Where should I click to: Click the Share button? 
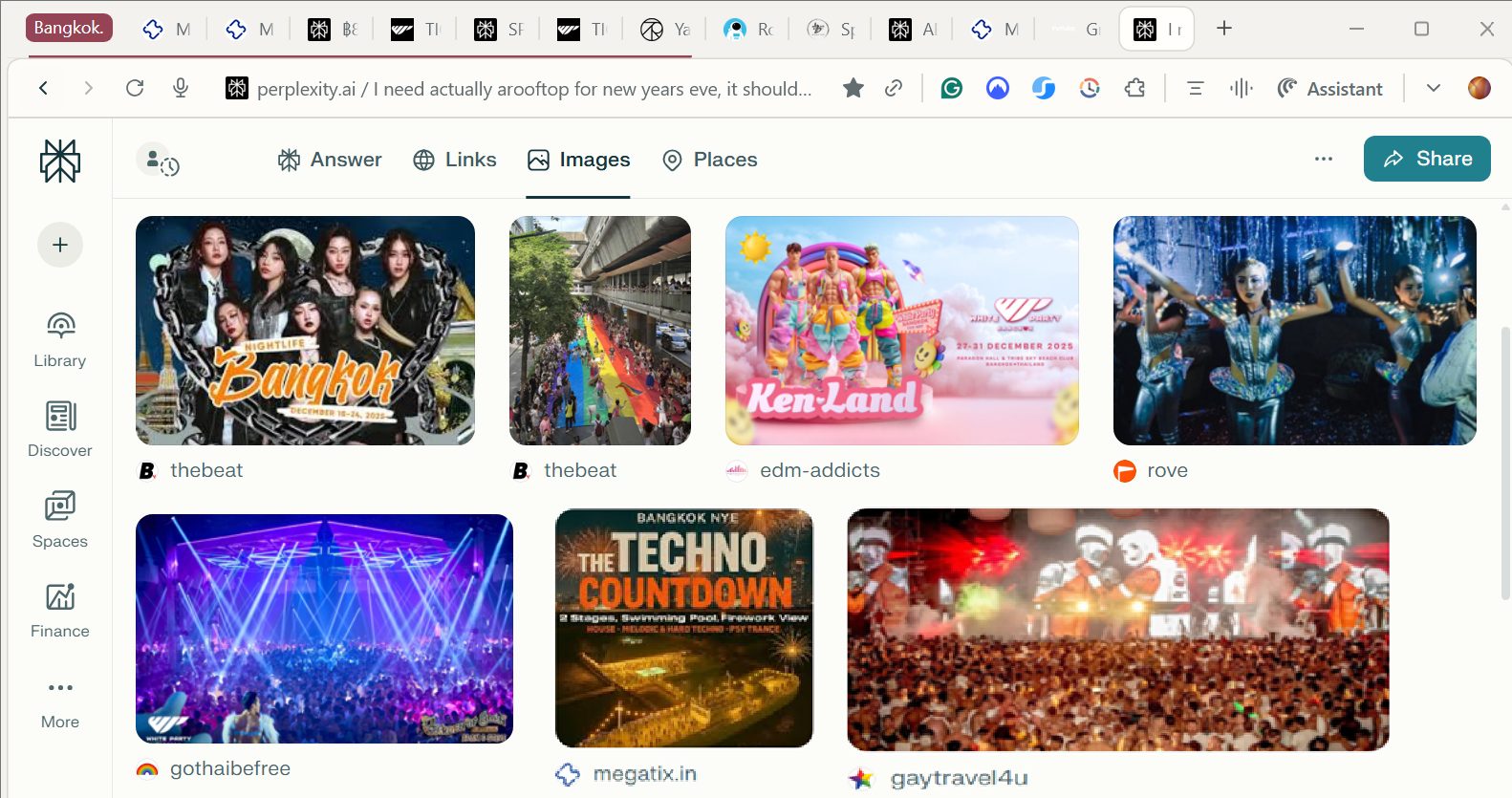tap(1427, 159)
